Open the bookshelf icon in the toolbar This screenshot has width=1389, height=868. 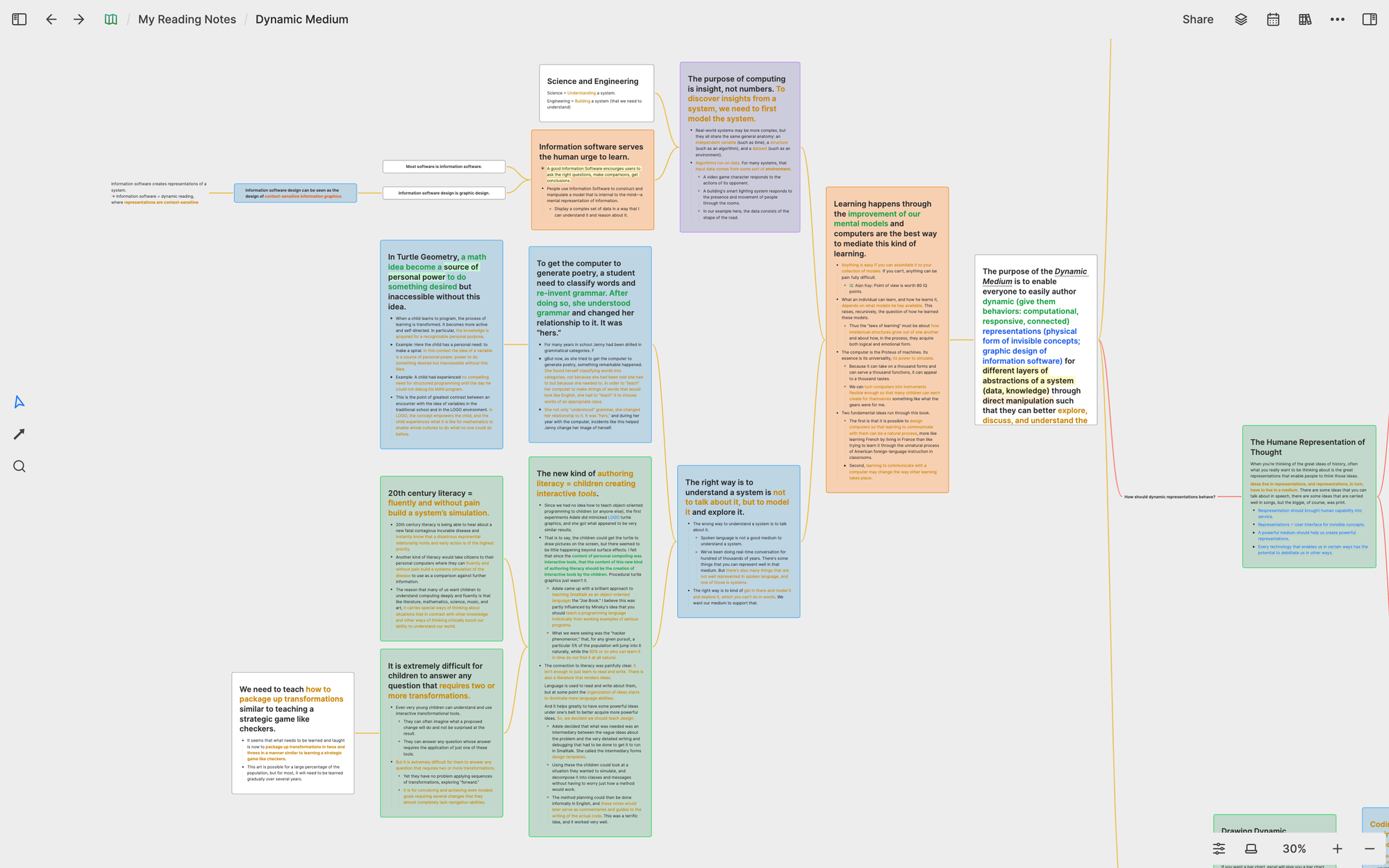coord(1305,19)
